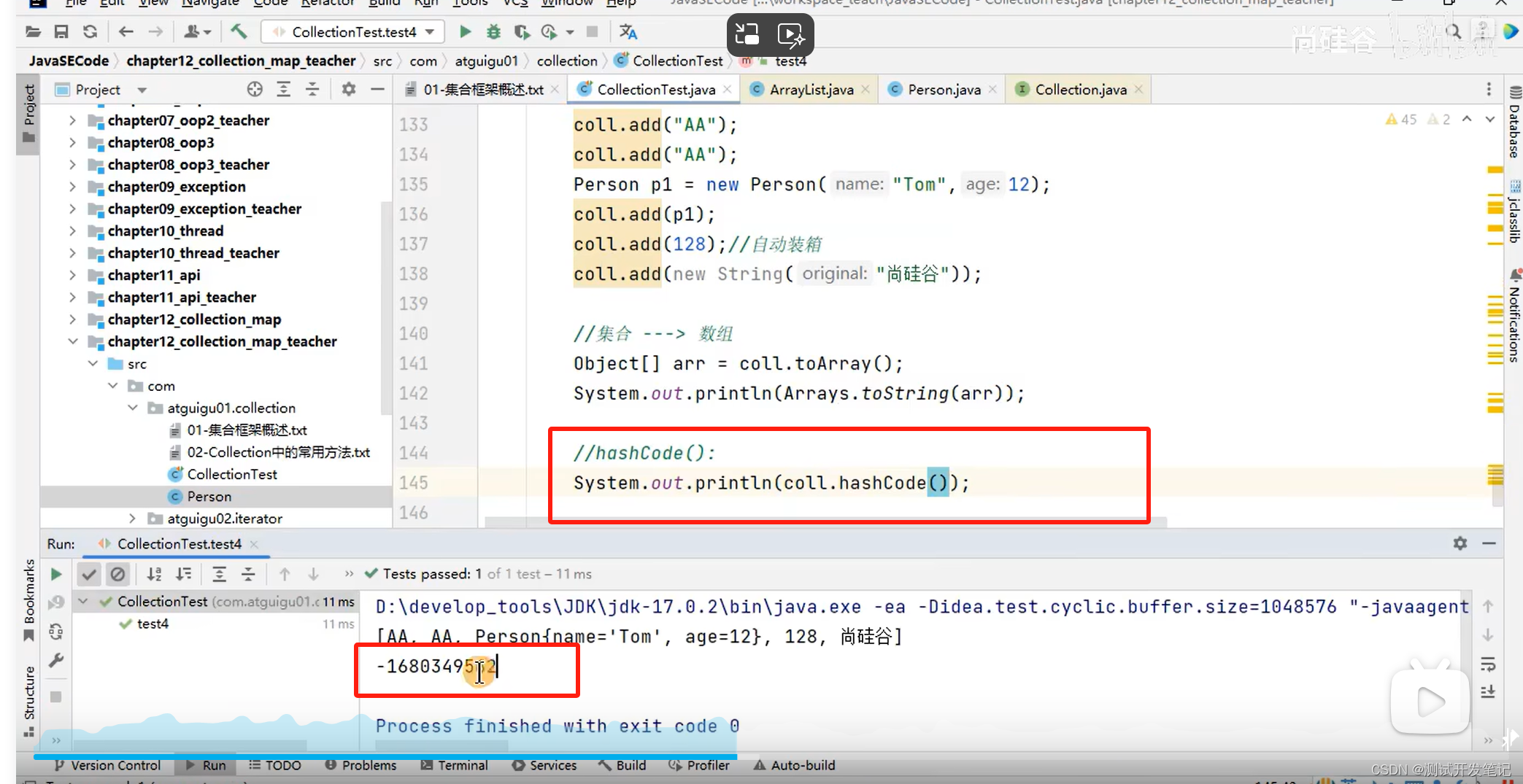
Task: Collapse the atguigu01.collection package
Action: 133,408
